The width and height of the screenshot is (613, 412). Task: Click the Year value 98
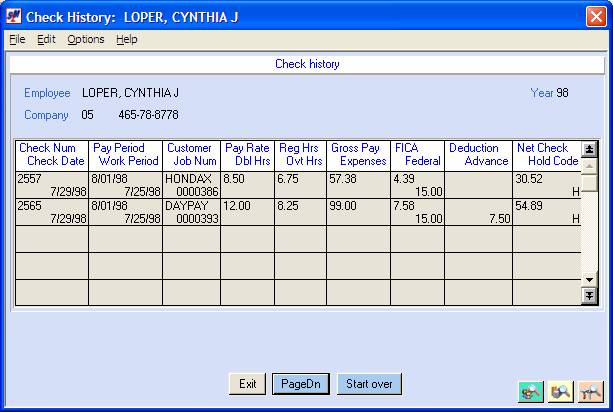point(562,93)
